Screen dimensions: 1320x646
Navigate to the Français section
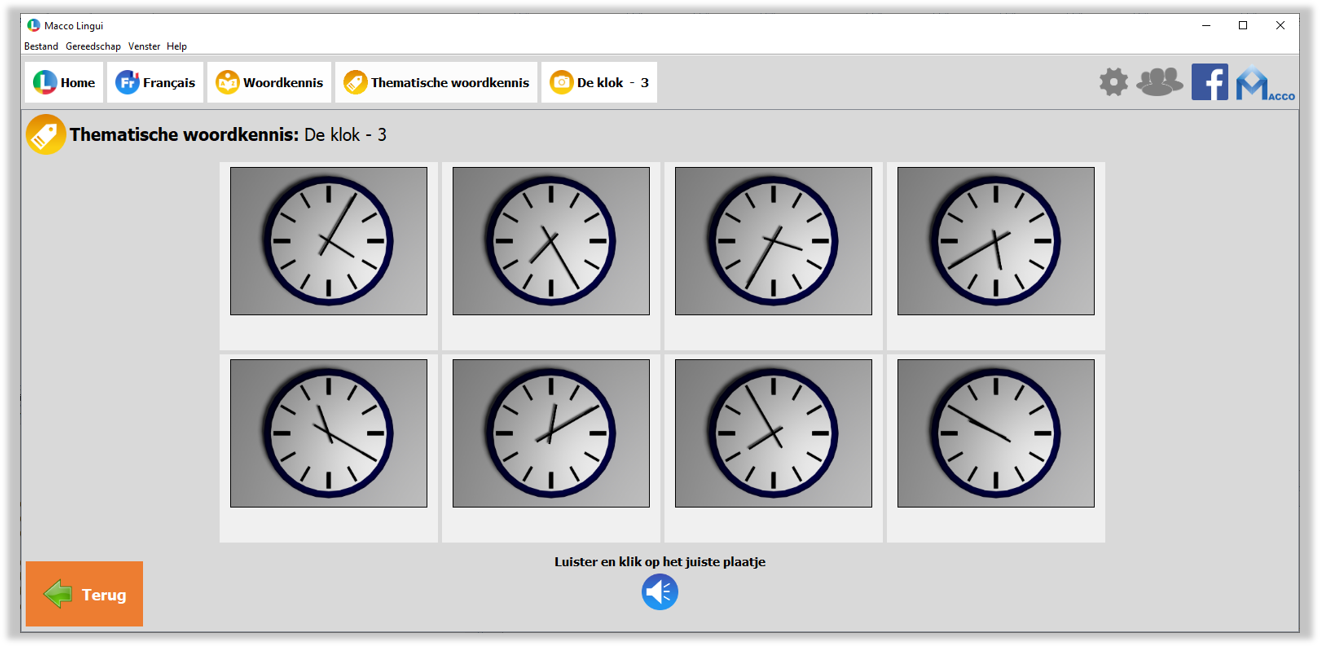tap(155, 83)
